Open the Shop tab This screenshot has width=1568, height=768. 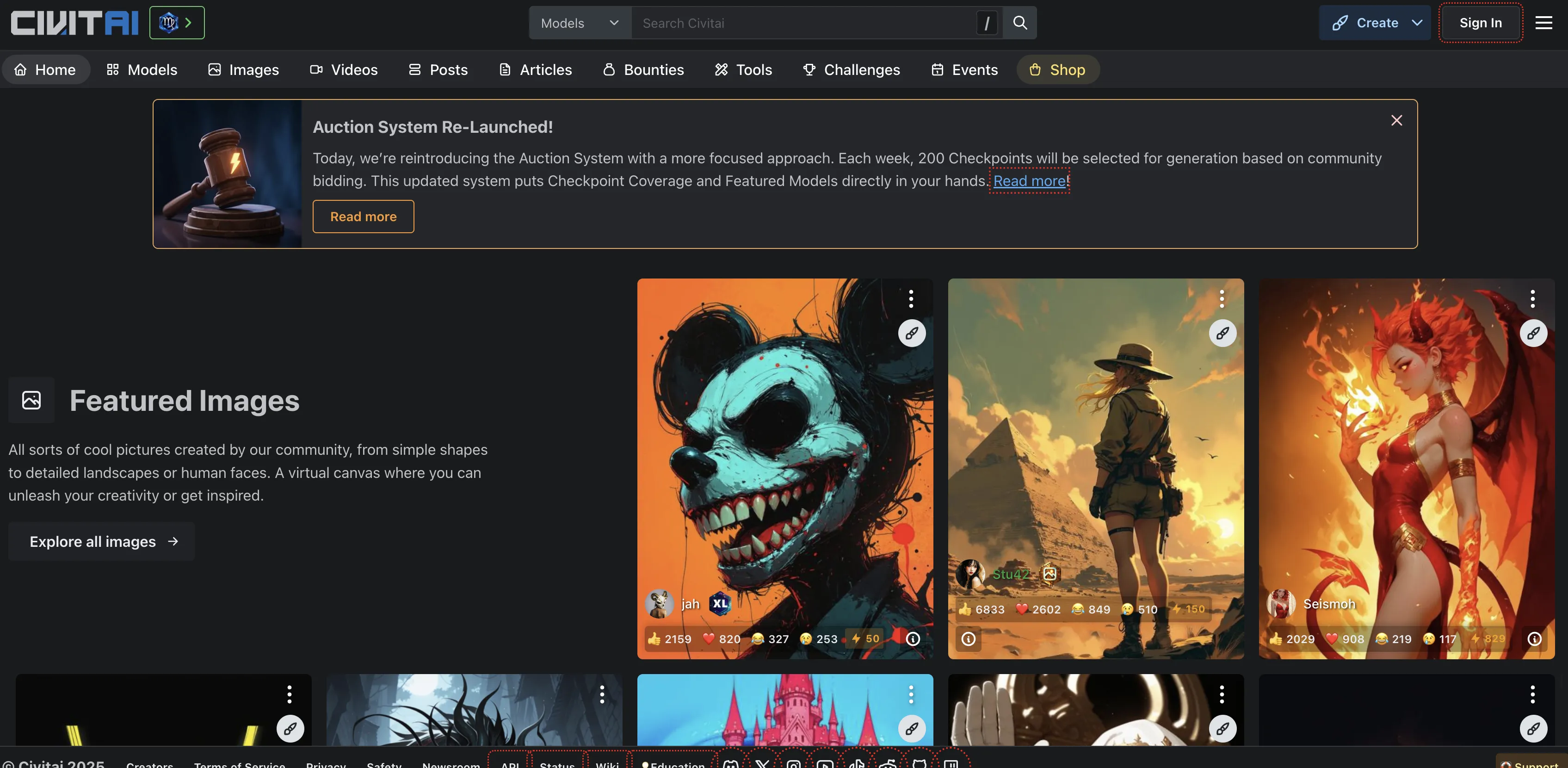(x=1058, y=69)
